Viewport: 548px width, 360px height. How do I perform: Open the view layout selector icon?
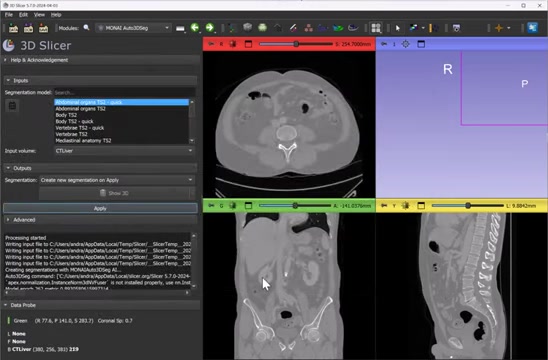click(376, 28)
